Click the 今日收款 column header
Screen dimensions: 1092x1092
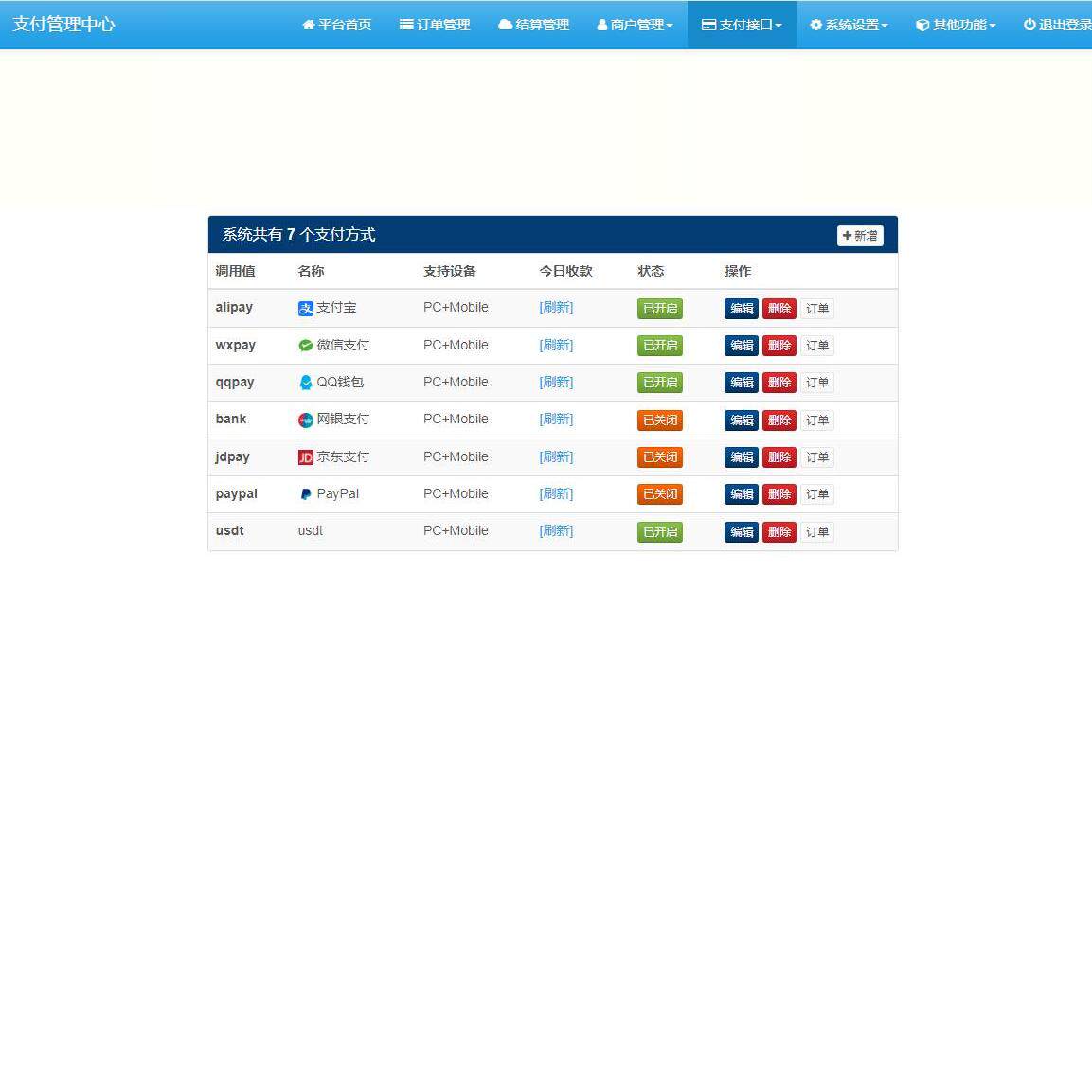565,271
